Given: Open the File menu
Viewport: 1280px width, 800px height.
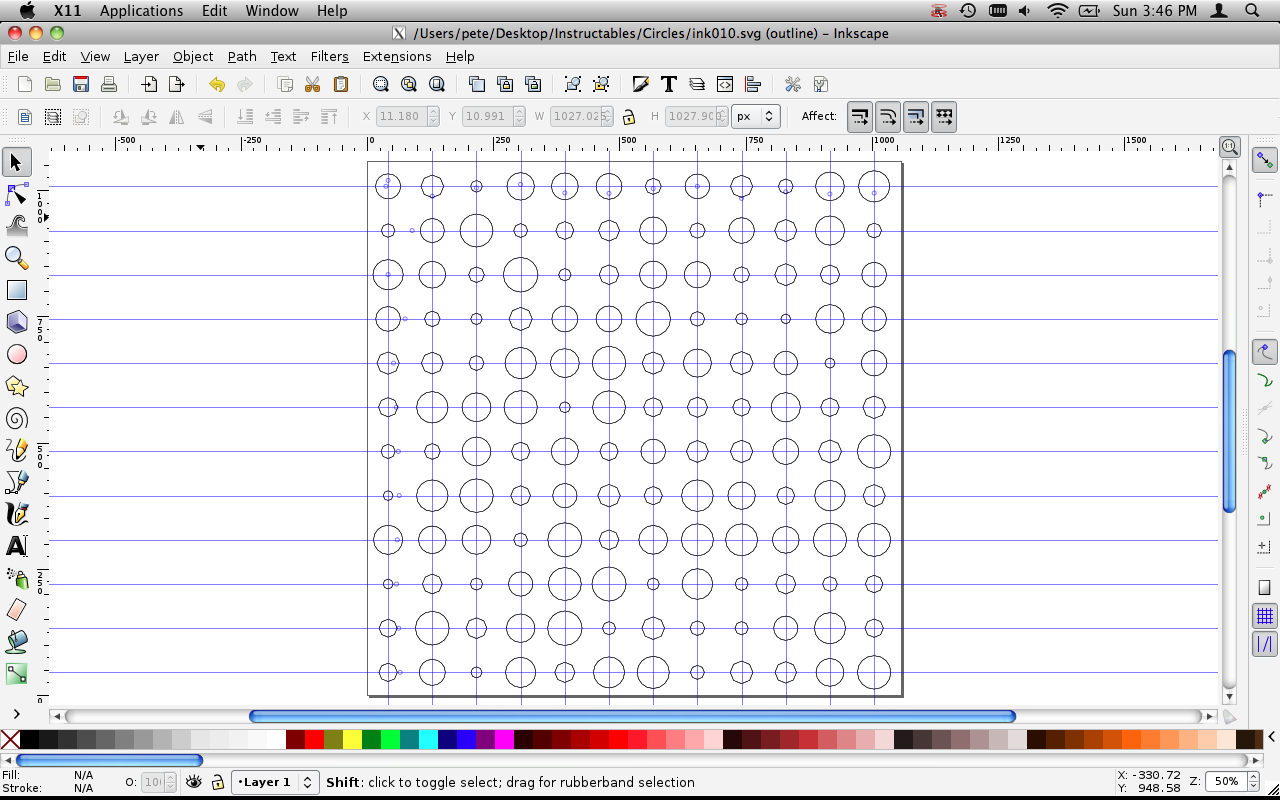Looking at the screenshot, I should (x=18, y=56).
